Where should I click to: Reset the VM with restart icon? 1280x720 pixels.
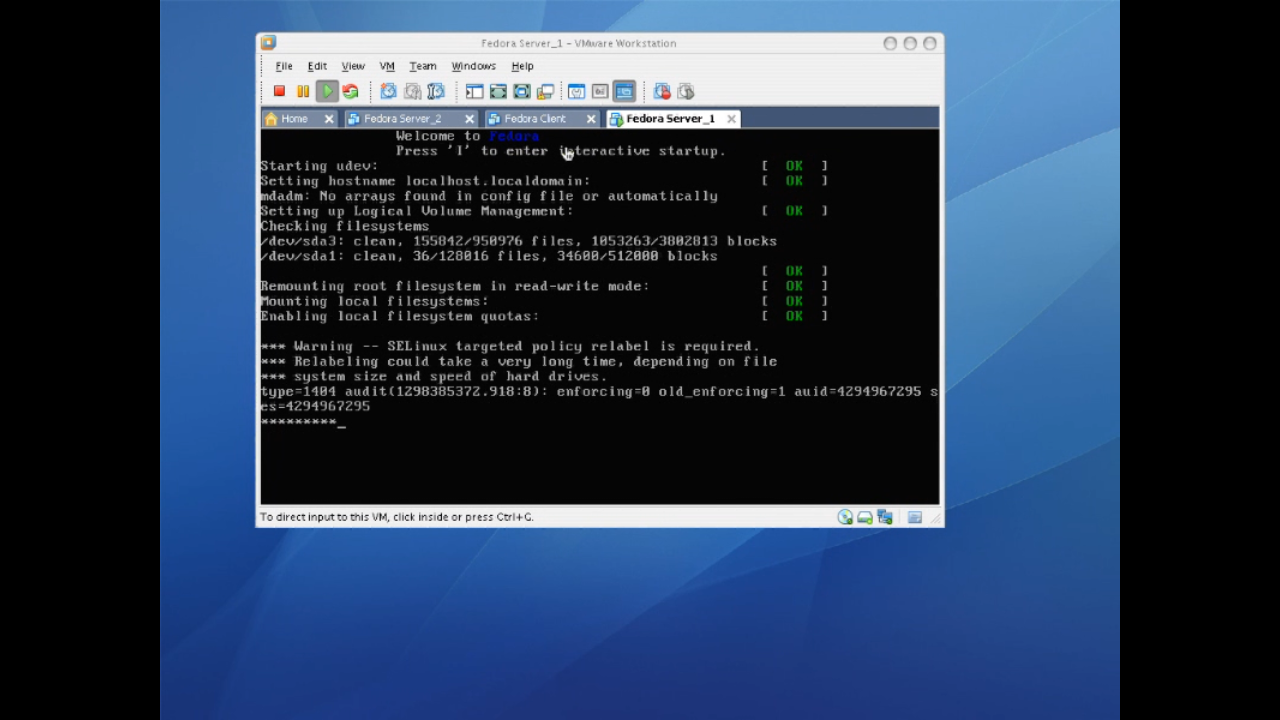click(x=350, y=92)
